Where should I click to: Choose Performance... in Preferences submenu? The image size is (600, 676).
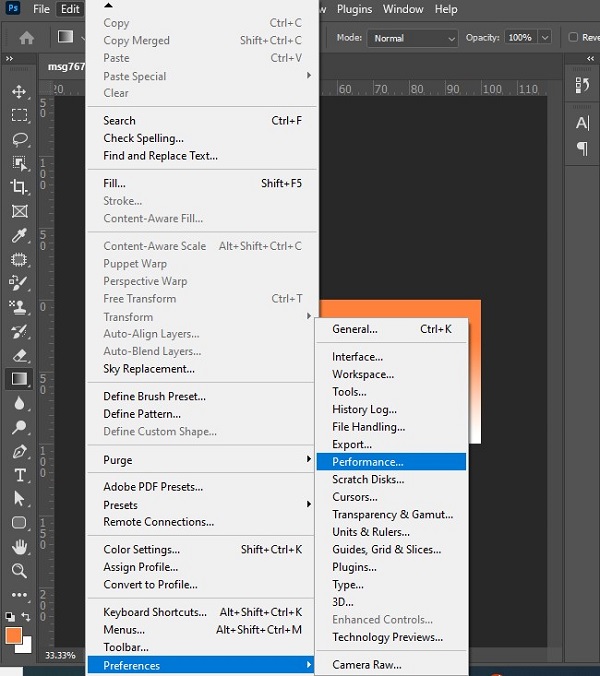[x=391, y=462]
